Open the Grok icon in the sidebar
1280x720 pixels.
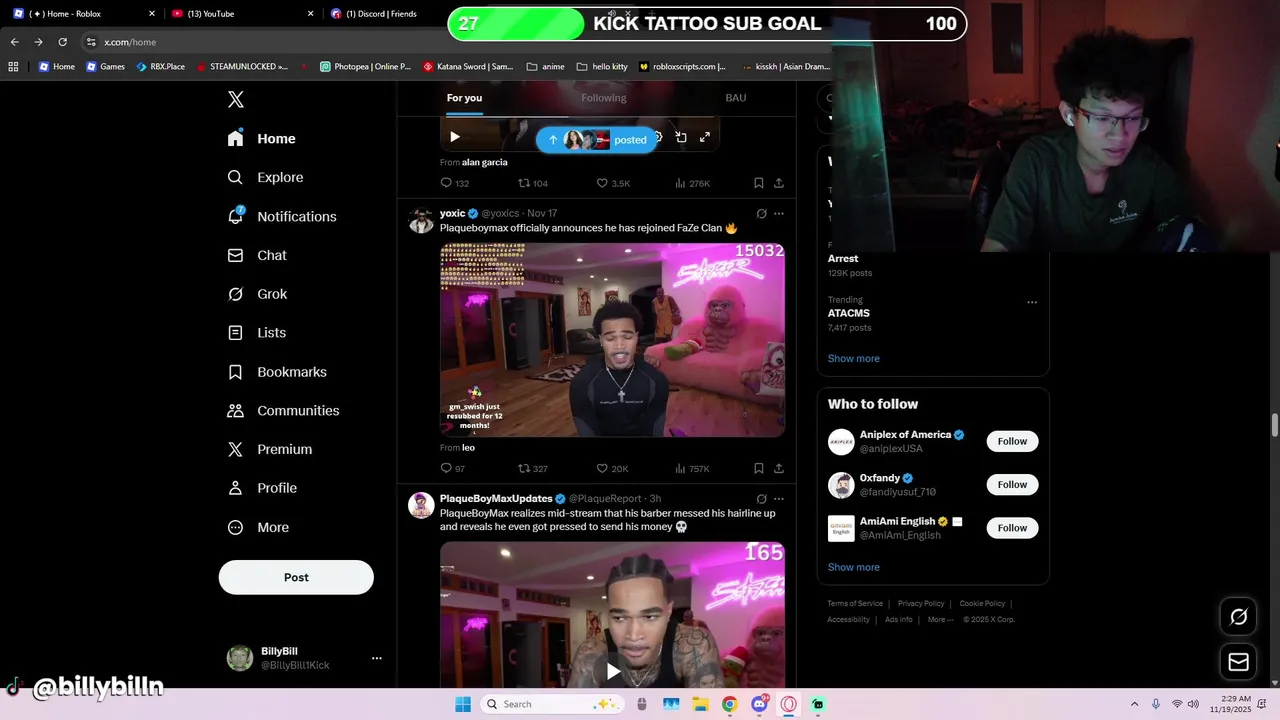235,294
